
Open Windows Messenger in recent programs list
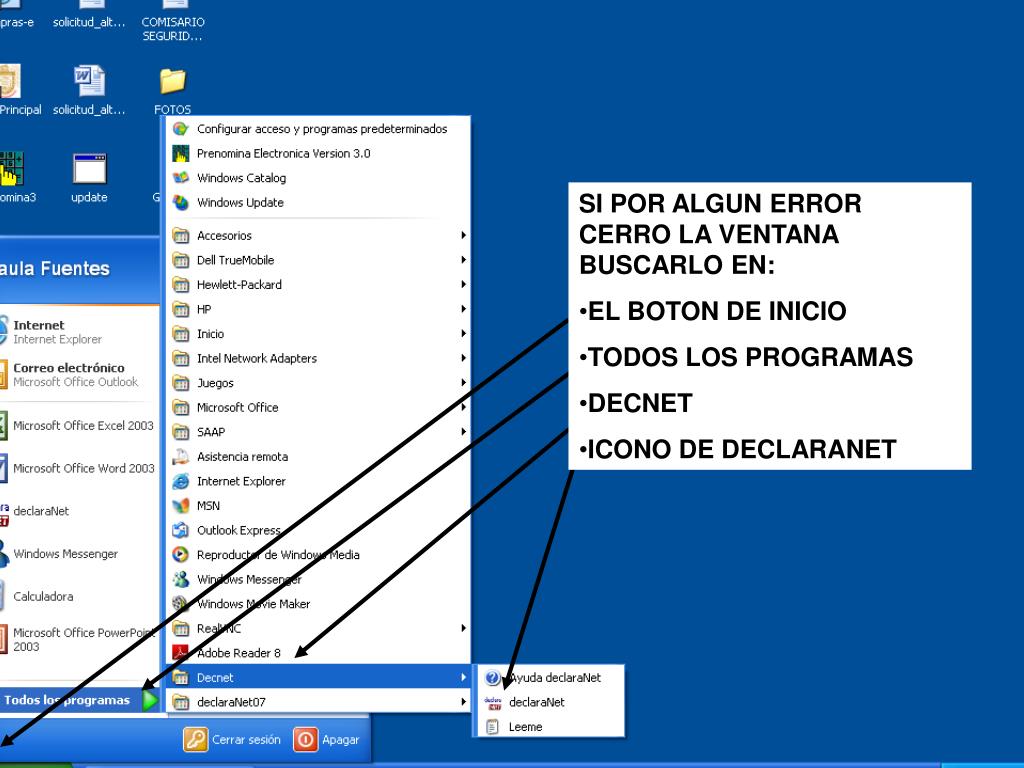click(78, 554)
